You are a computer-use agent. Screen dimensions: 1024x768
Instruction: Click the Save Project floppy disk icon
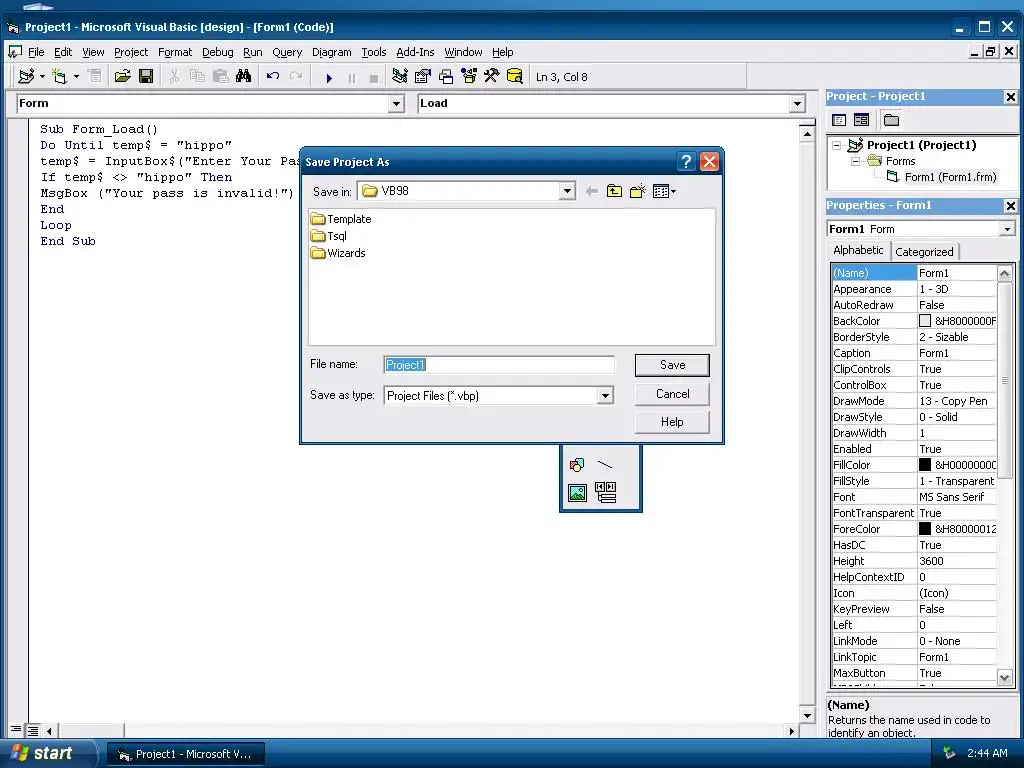coord(146,76)
